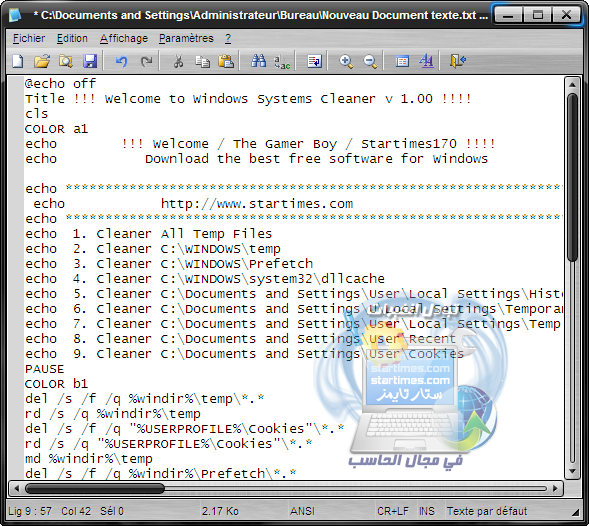589x526 pixels.
Task: Click the horizontal scrollbar thumb
Action: (95, 488)
